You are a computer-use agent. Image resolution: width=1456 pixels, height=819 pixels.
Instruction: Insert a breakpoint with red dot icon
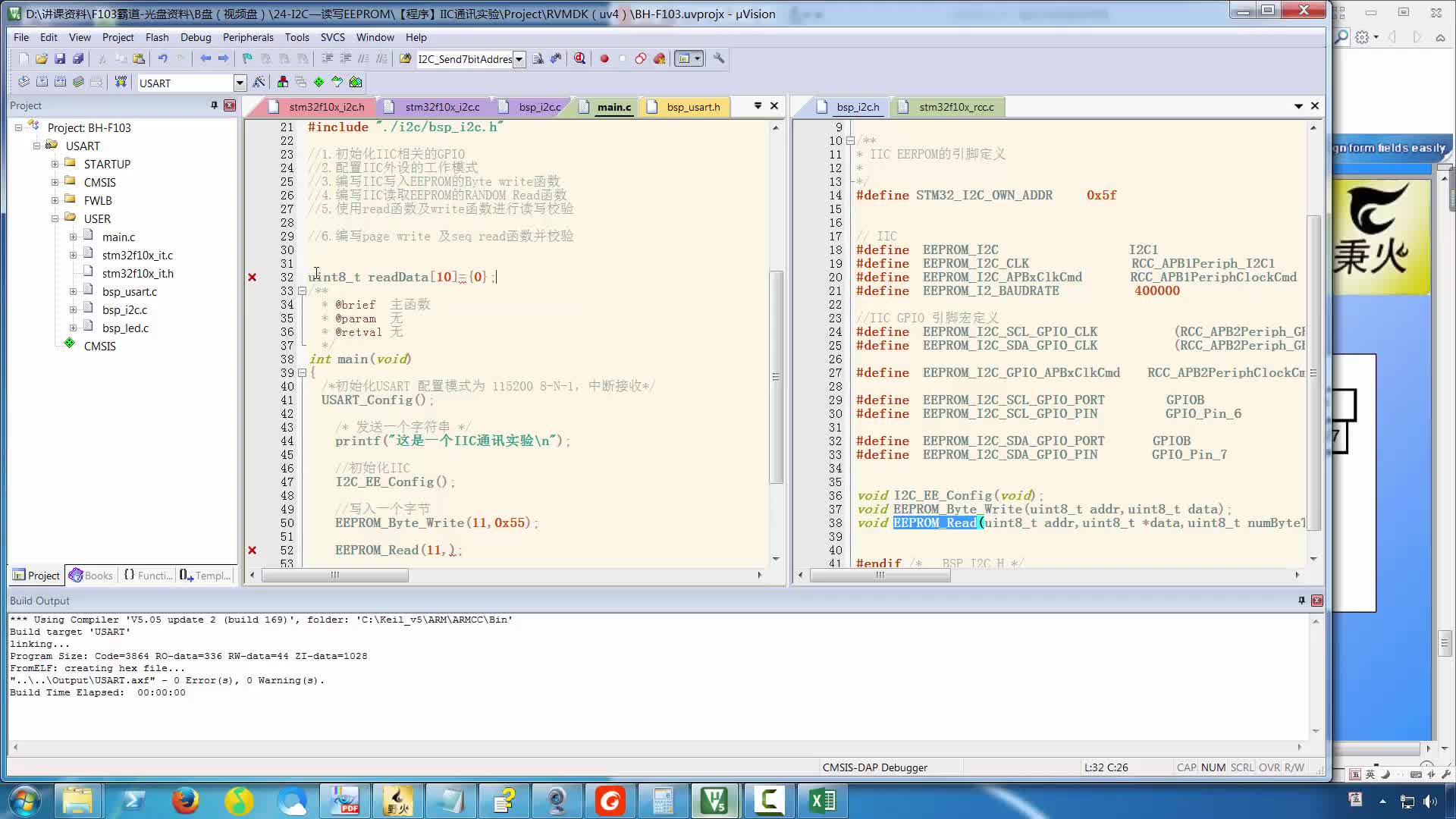coord(604,58)
